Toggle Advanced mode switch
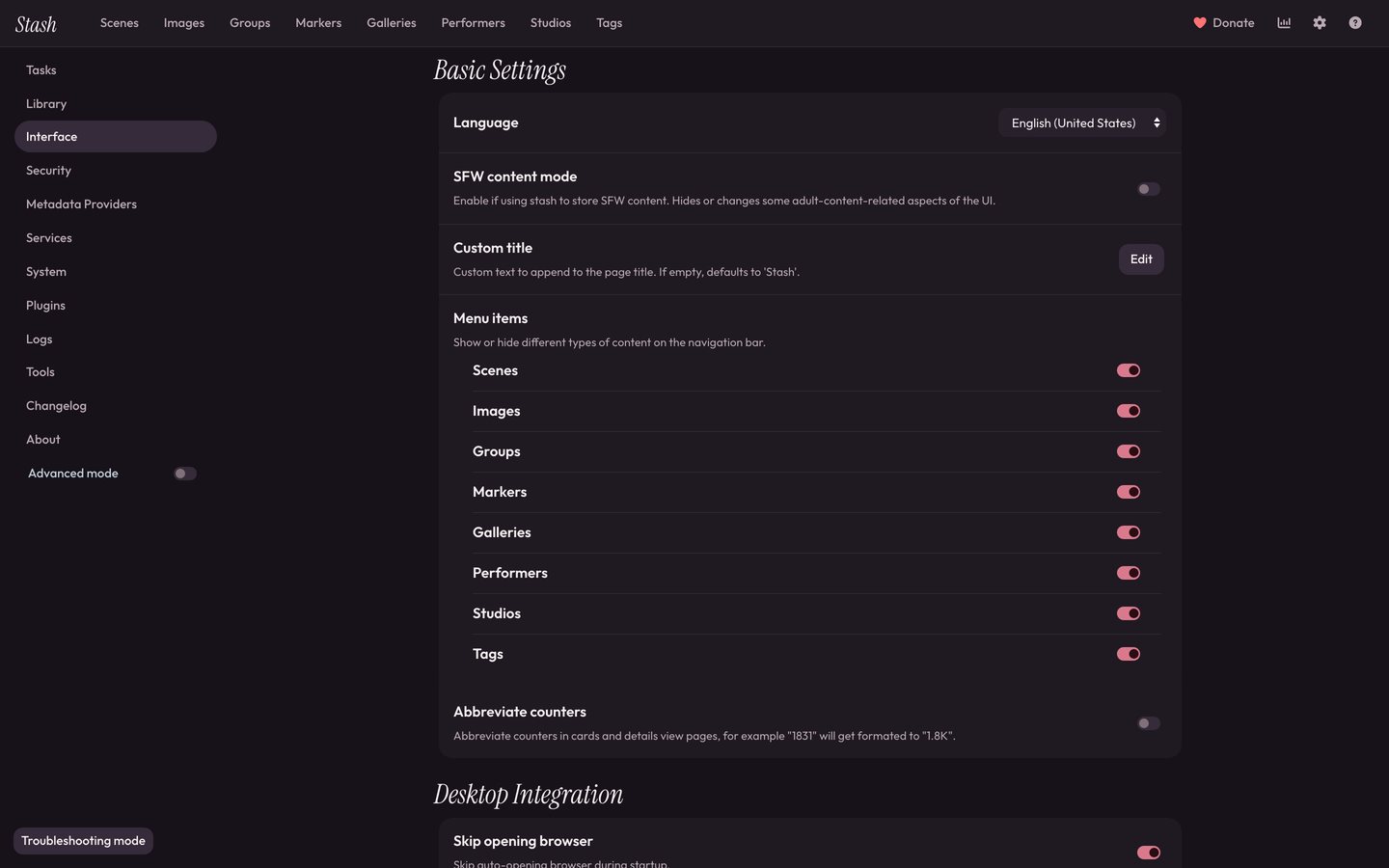1389x868 pixels. 185,474
